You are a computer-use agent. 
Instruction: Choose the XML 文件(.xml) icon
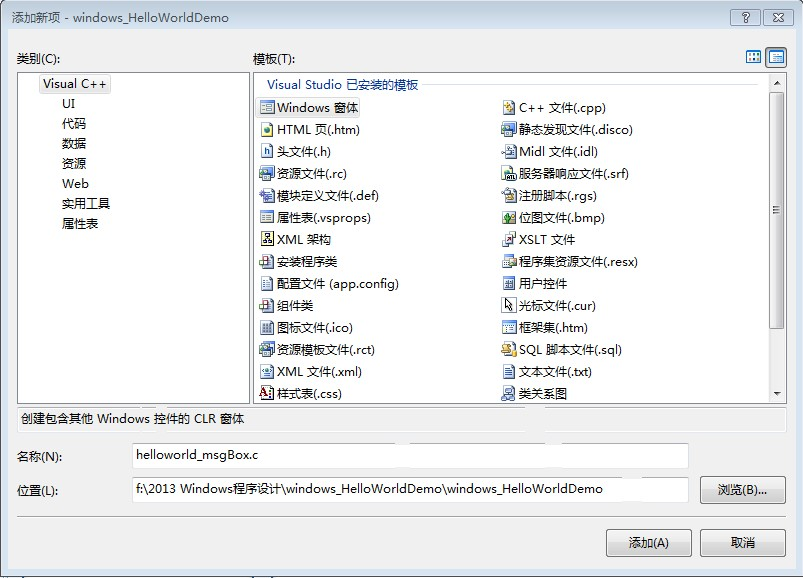[267, 372]
